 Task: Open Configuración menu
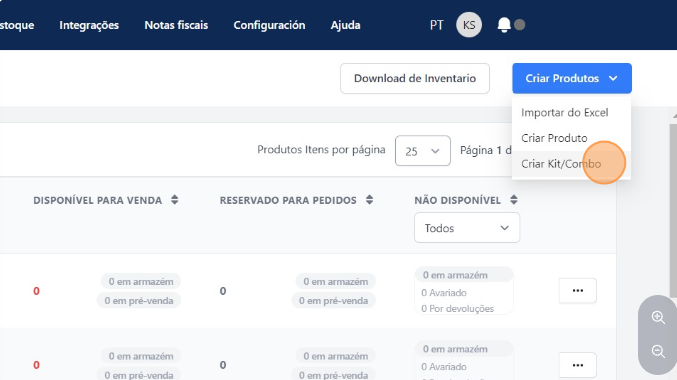tap(269, 25)
